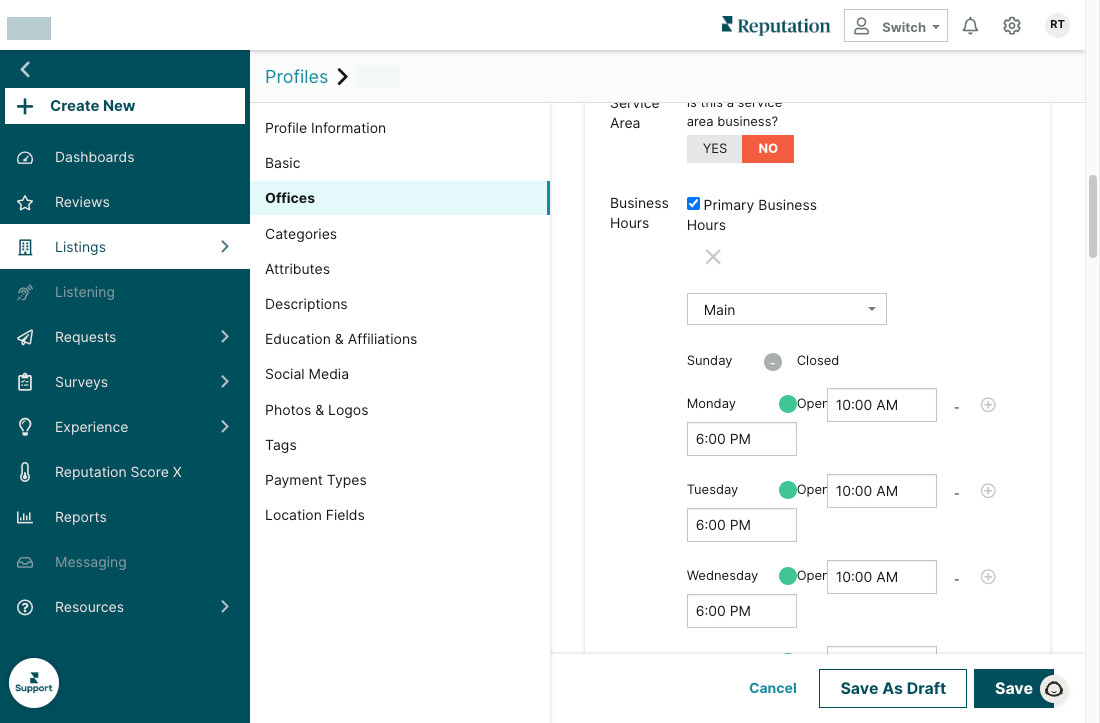Open Profile Information section
This screenshot has height=723, width=1100.
click(x=326, y=128)
